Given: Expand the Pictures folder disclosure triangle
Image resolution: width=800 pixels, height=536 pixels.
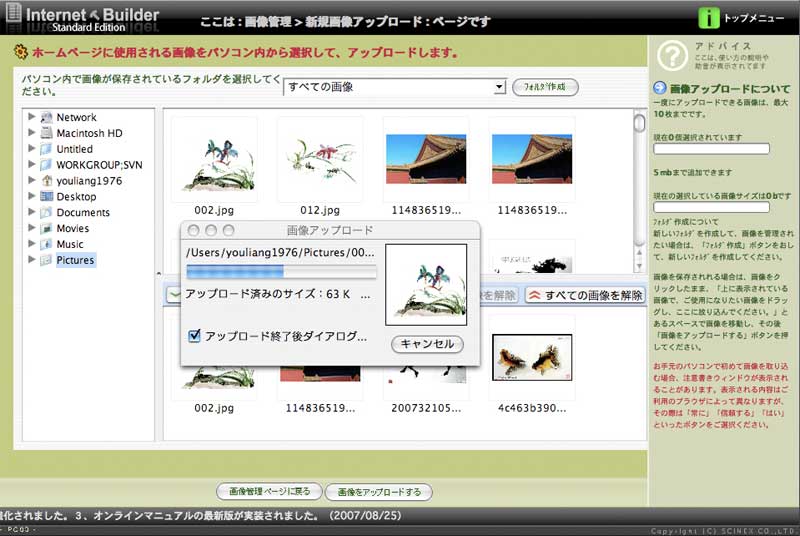Looking at the screenshot, I should click(x=32, y=260).
